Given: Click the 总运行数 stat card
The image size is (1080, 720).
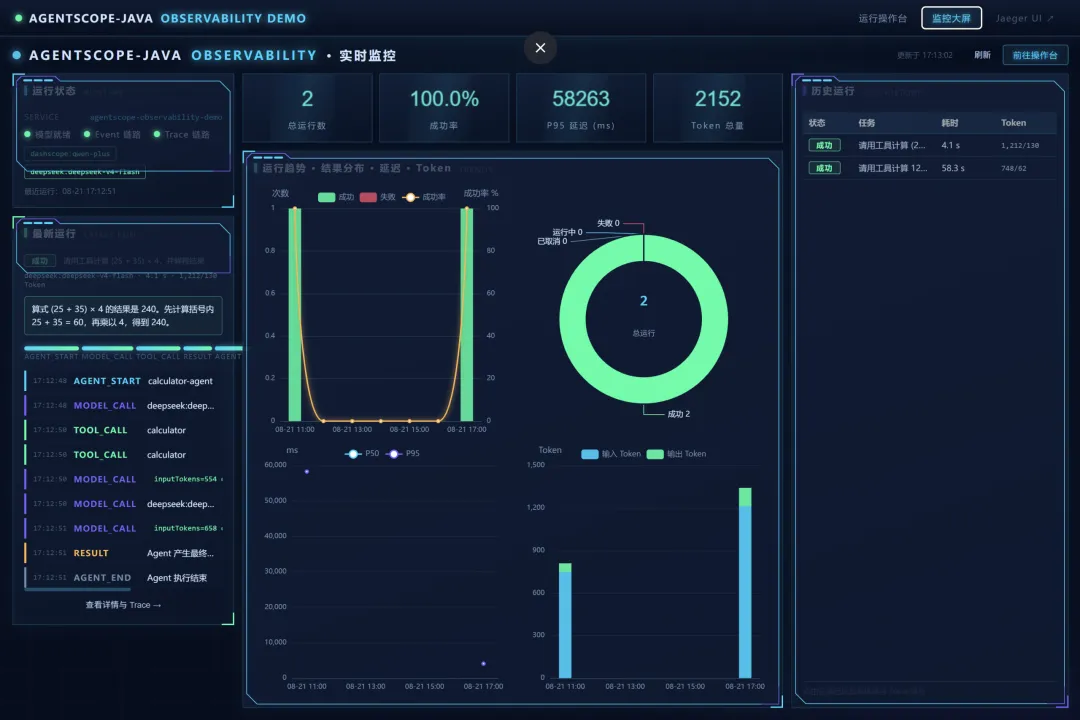Looking at the screenshot, I should 307,108.
